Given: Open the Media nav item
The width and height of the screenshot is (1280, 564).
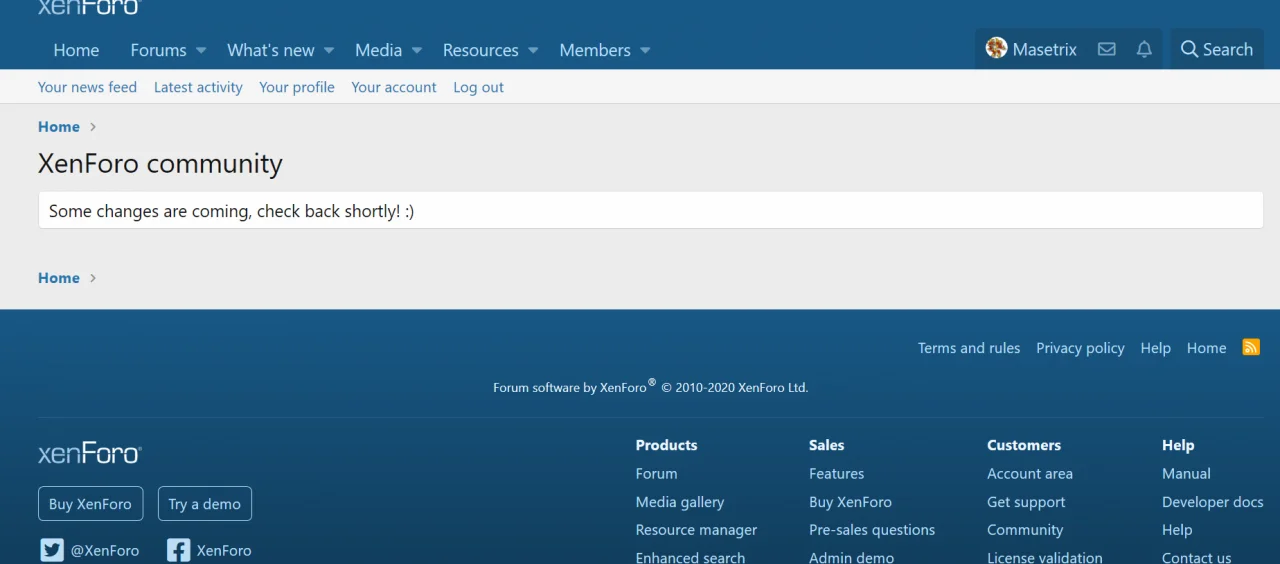Looking at the screenshot, I should (x=378, y=50).
